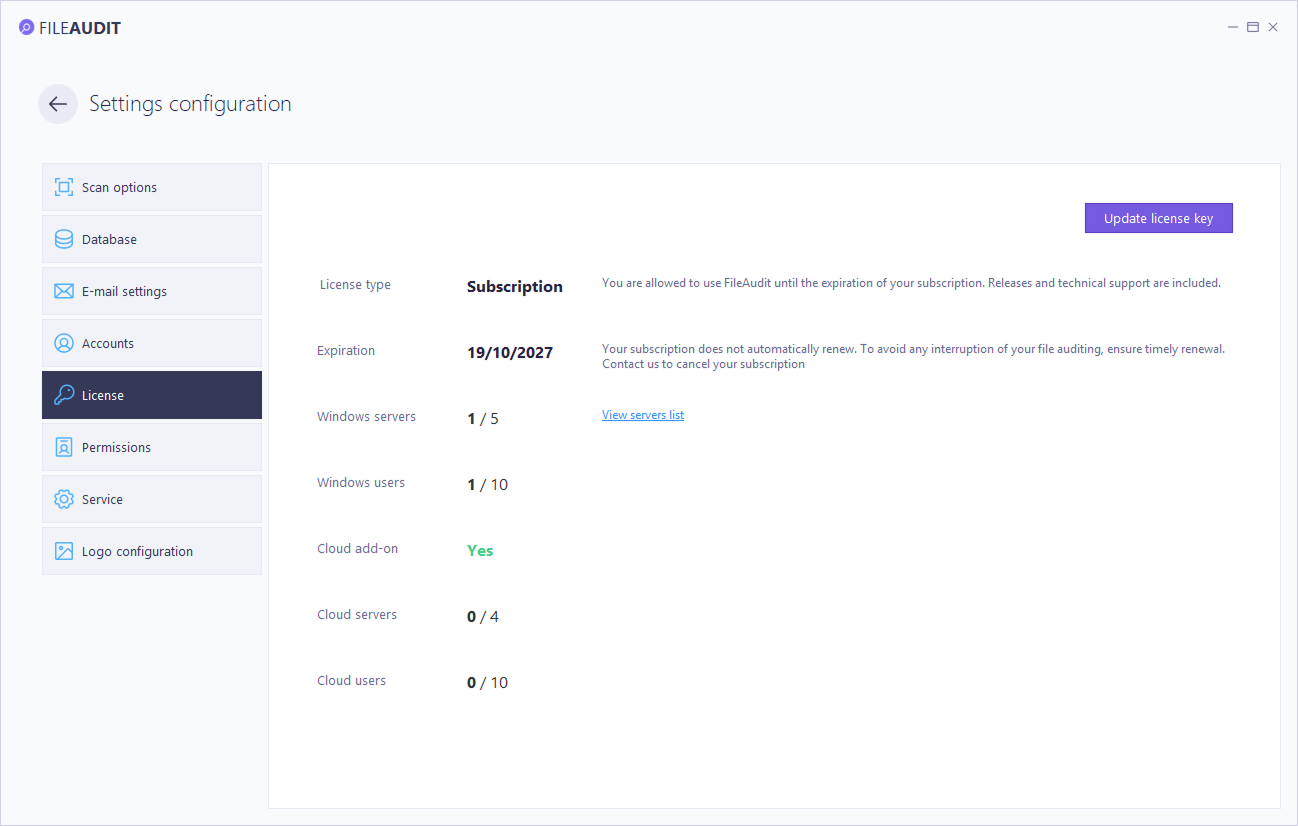Open the Logo configuration section
Image resolution: width=1298 pixels, height=826 pixels.
pyautogui.click(x=152, y=551)
